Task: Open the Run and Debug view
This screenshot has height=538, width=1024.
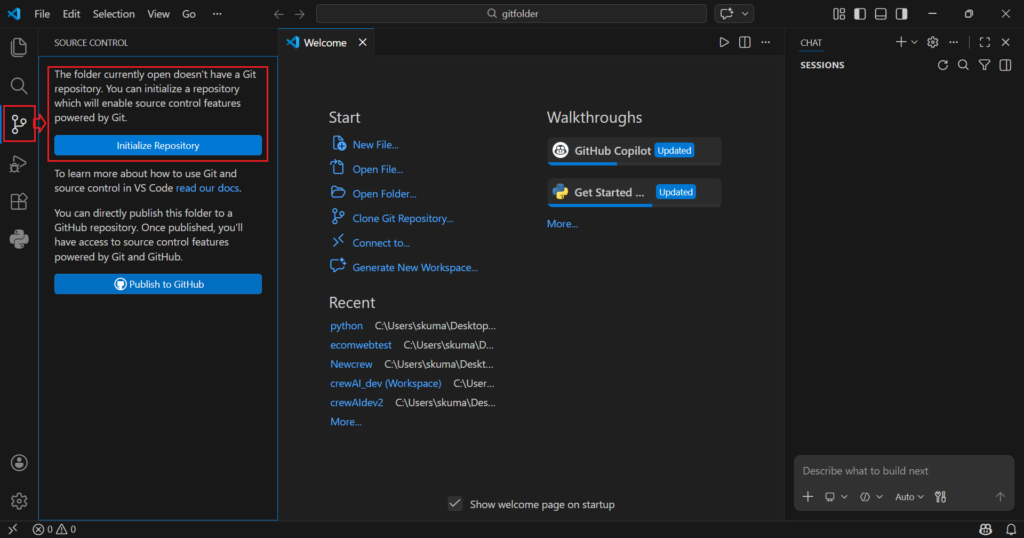Action: click(x=18, y=163)
